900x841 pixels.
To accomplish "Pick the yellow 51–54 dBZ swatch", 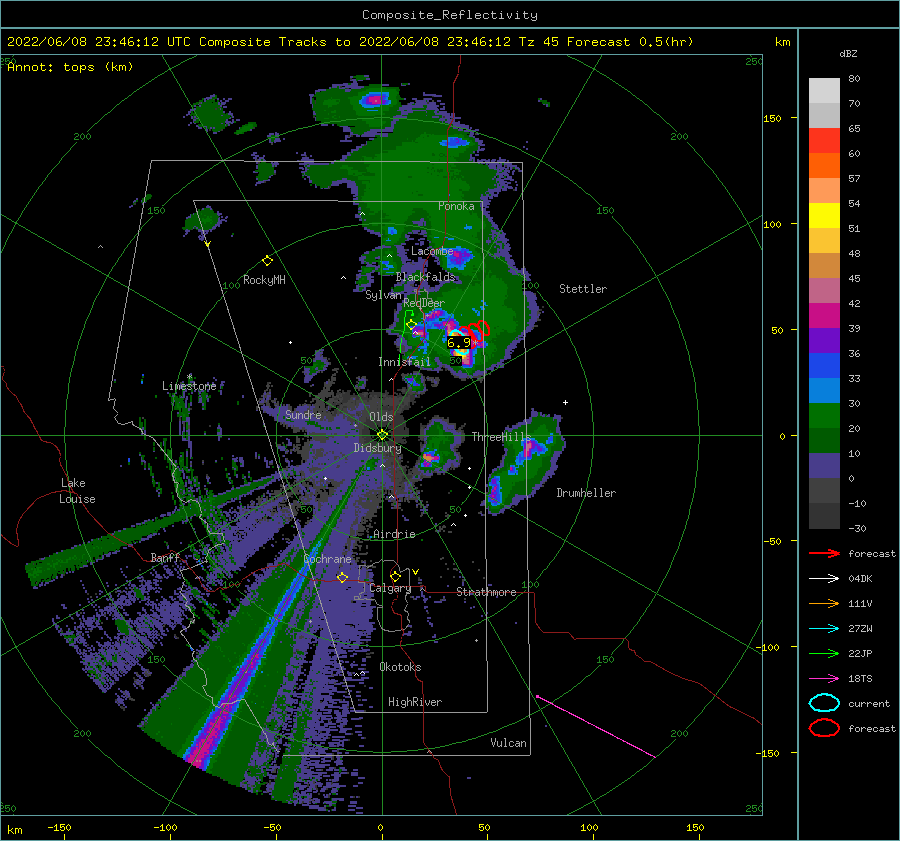I will point(824,215).
